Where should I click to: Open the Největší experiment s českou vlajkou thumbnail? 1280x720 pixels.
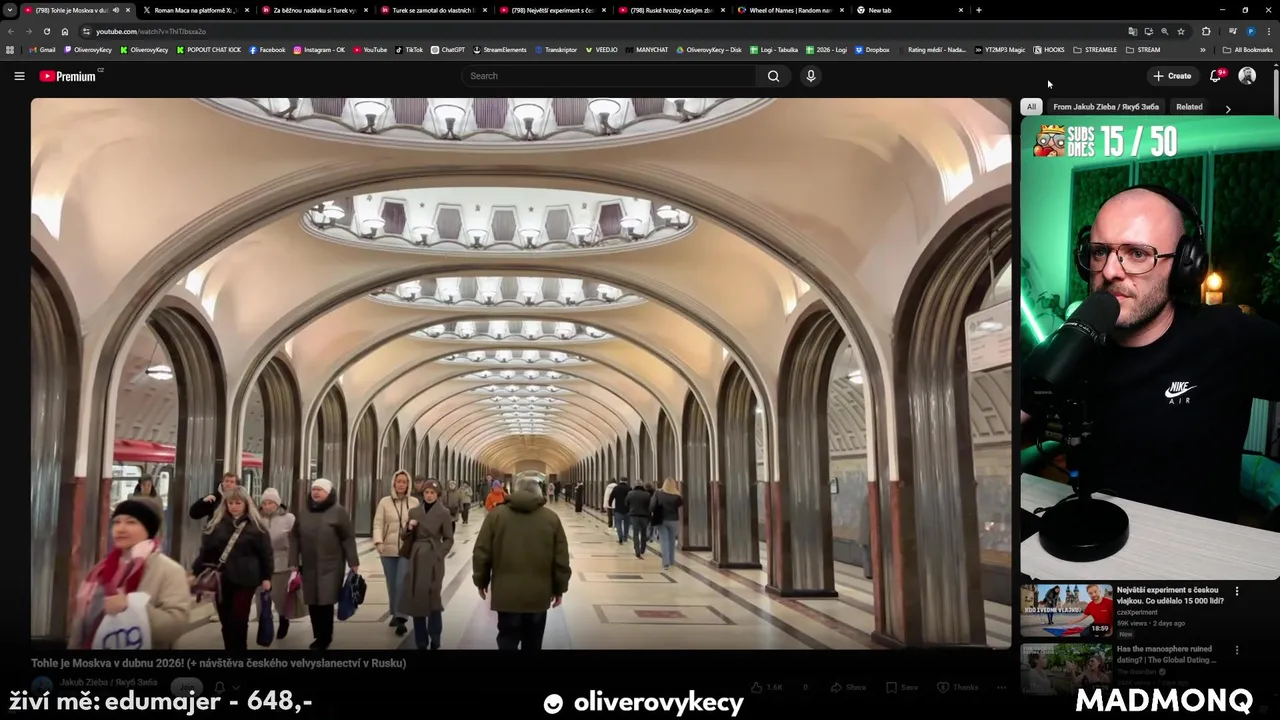[1066, 610]
